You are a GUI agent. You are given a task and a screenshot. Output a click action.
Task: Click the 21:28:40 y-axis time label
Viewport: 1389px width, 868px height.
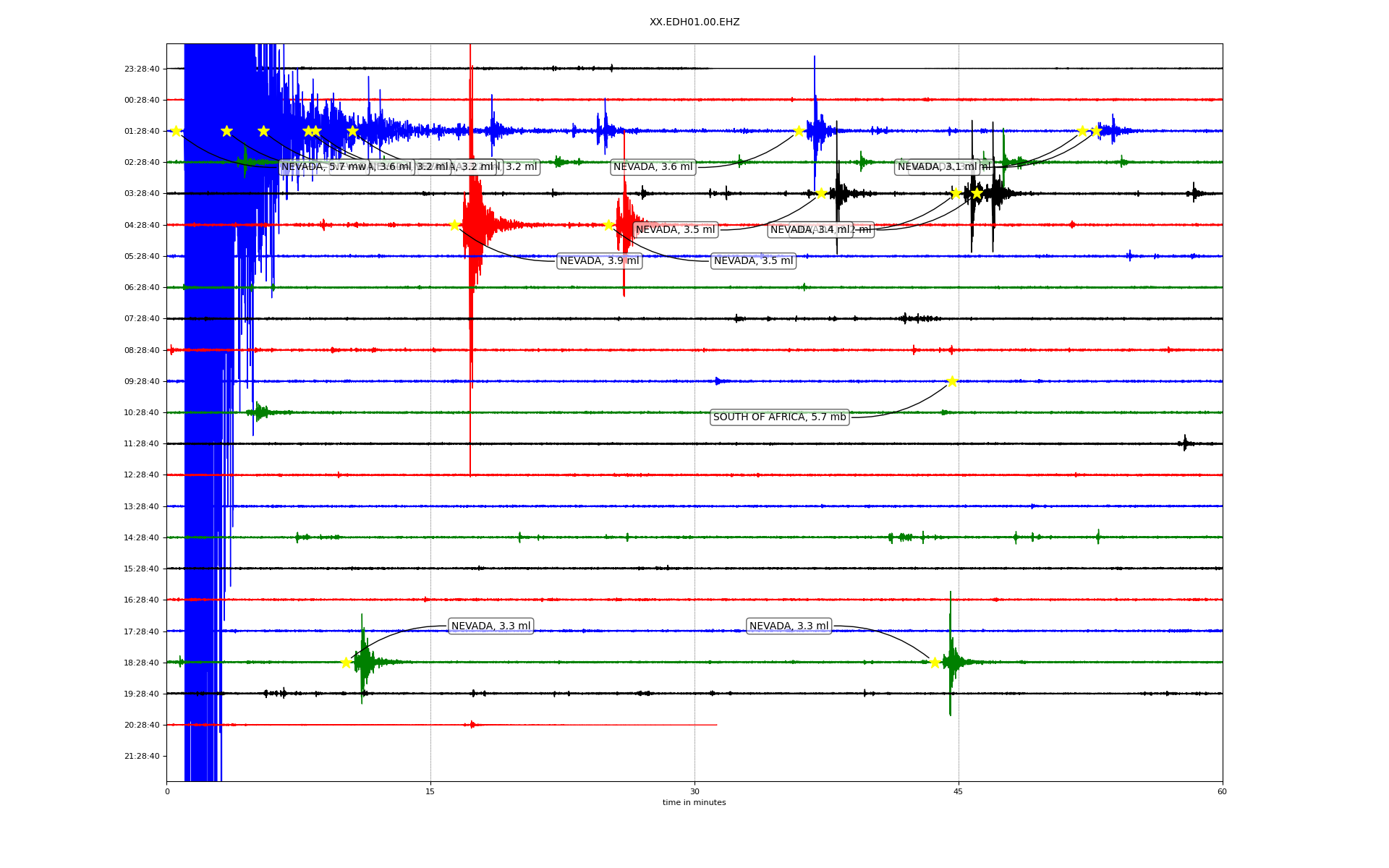coord(142,757)
